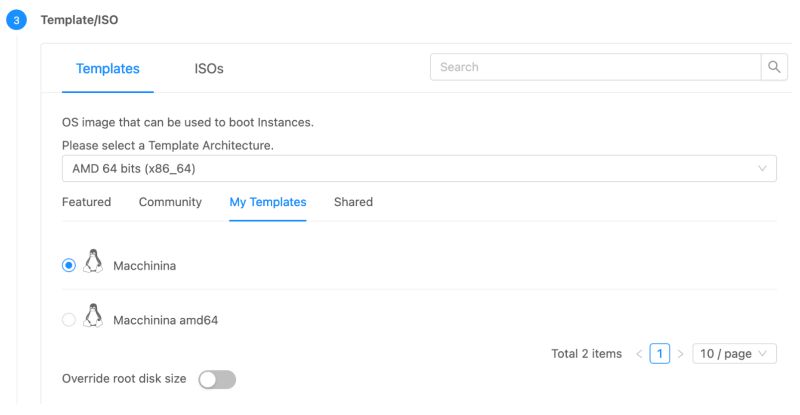The height and width of the screenshot is (415, 800).
Task: Open the Community templates tab
Action: tap(170, 202)
